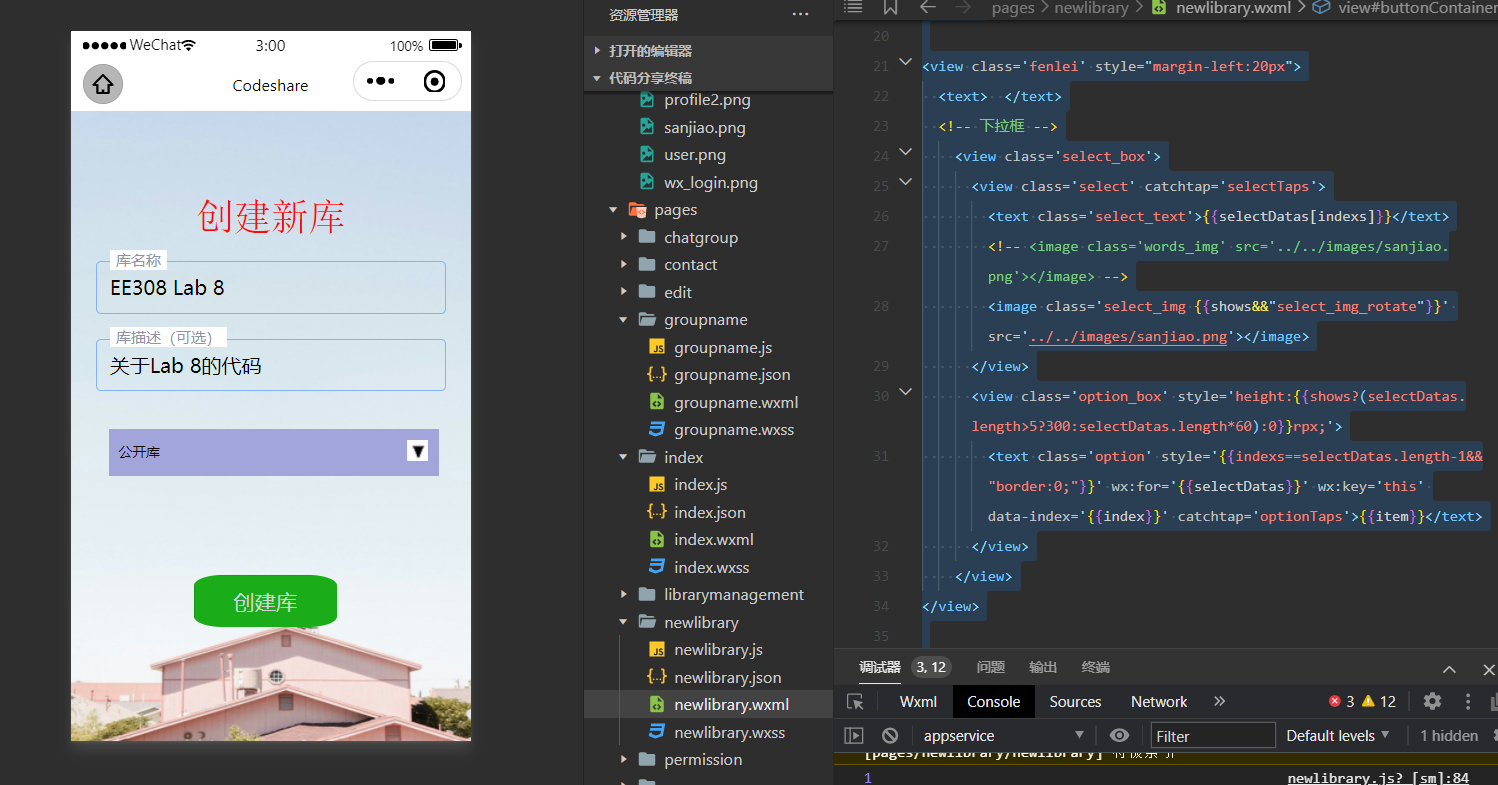This screenshot has width=1498, height=785.
Task: Click the bookmark icon above the editor
Action: [890, 7]
